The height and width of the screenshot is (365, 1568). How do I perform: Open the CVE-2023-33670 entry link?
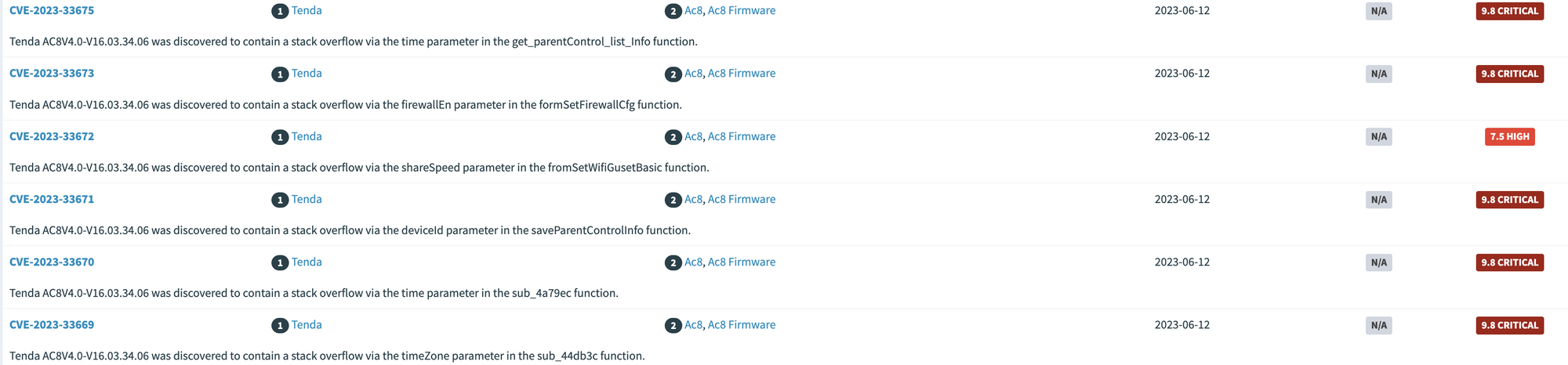[x=52, y=262]
